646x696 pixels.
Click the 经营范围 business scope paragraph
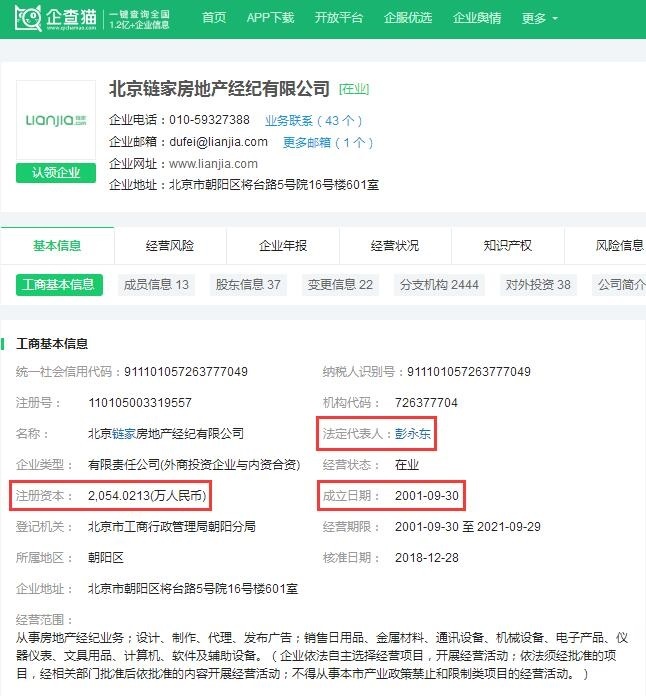(322, 656)
